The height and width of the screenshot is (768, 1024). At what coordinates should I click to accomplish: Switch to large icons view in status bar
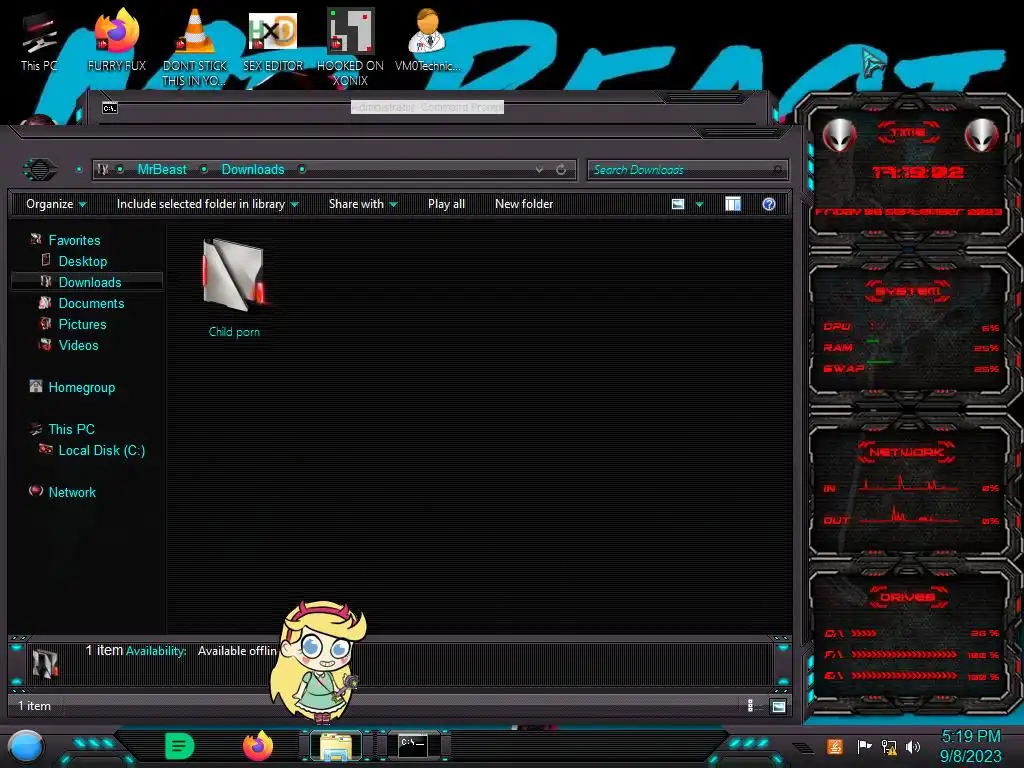click(778, 706)
